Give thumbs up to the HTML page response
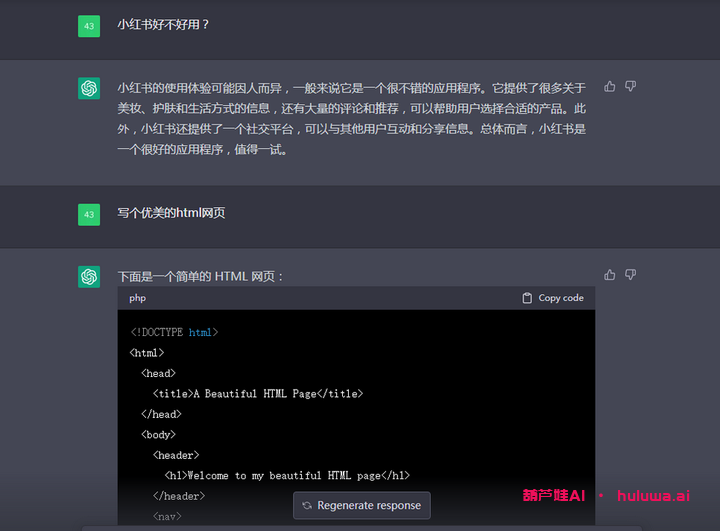The width and height of the screenshot is (720, 531). tap(610, 275)
